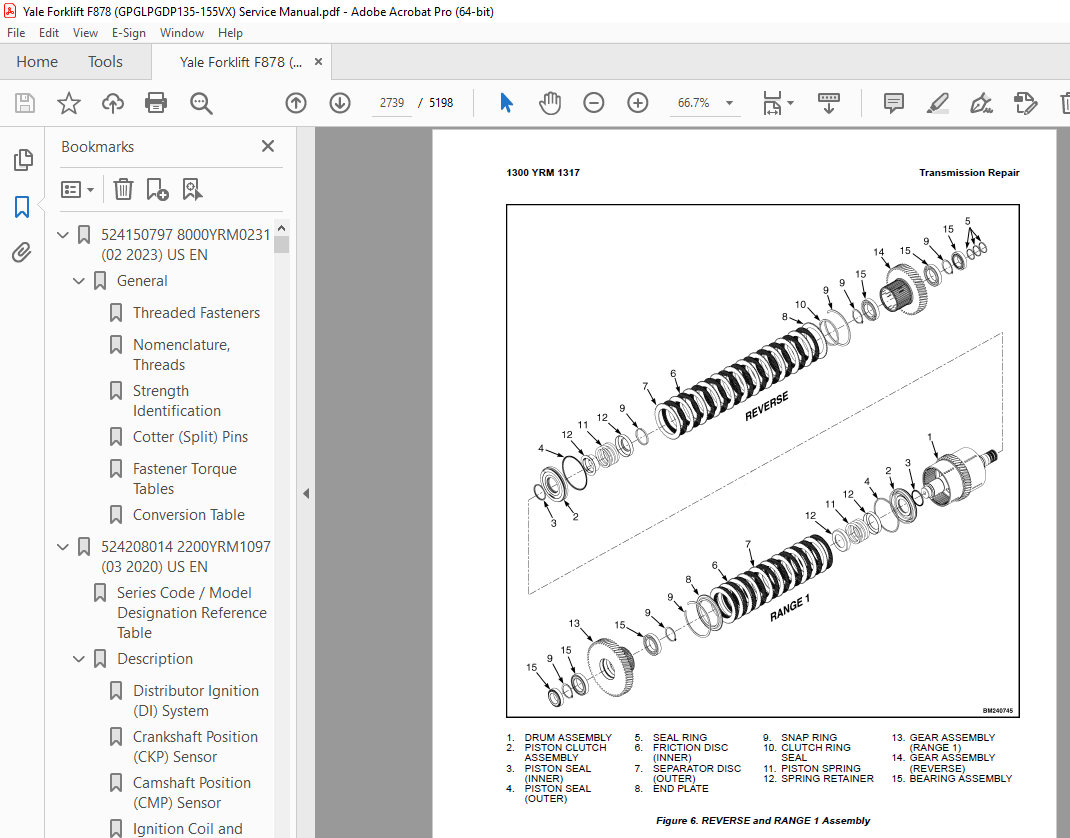Open attachments paperclip panel
The height and width of the screenshot is (838, 1070).
[x=22, y=253]
